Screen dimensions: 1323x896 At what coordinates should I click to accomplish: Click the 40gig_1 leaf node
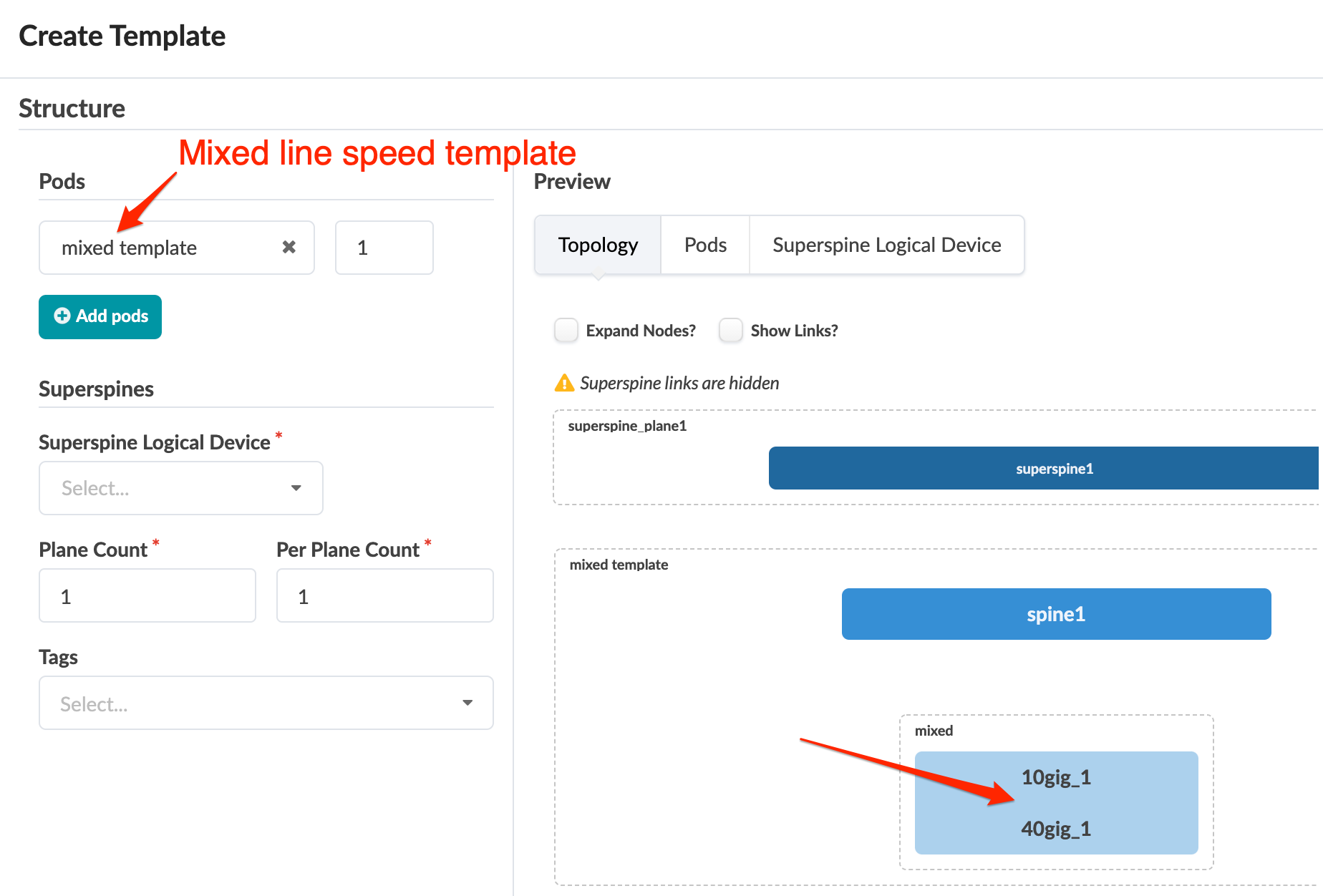(1056, 829)
